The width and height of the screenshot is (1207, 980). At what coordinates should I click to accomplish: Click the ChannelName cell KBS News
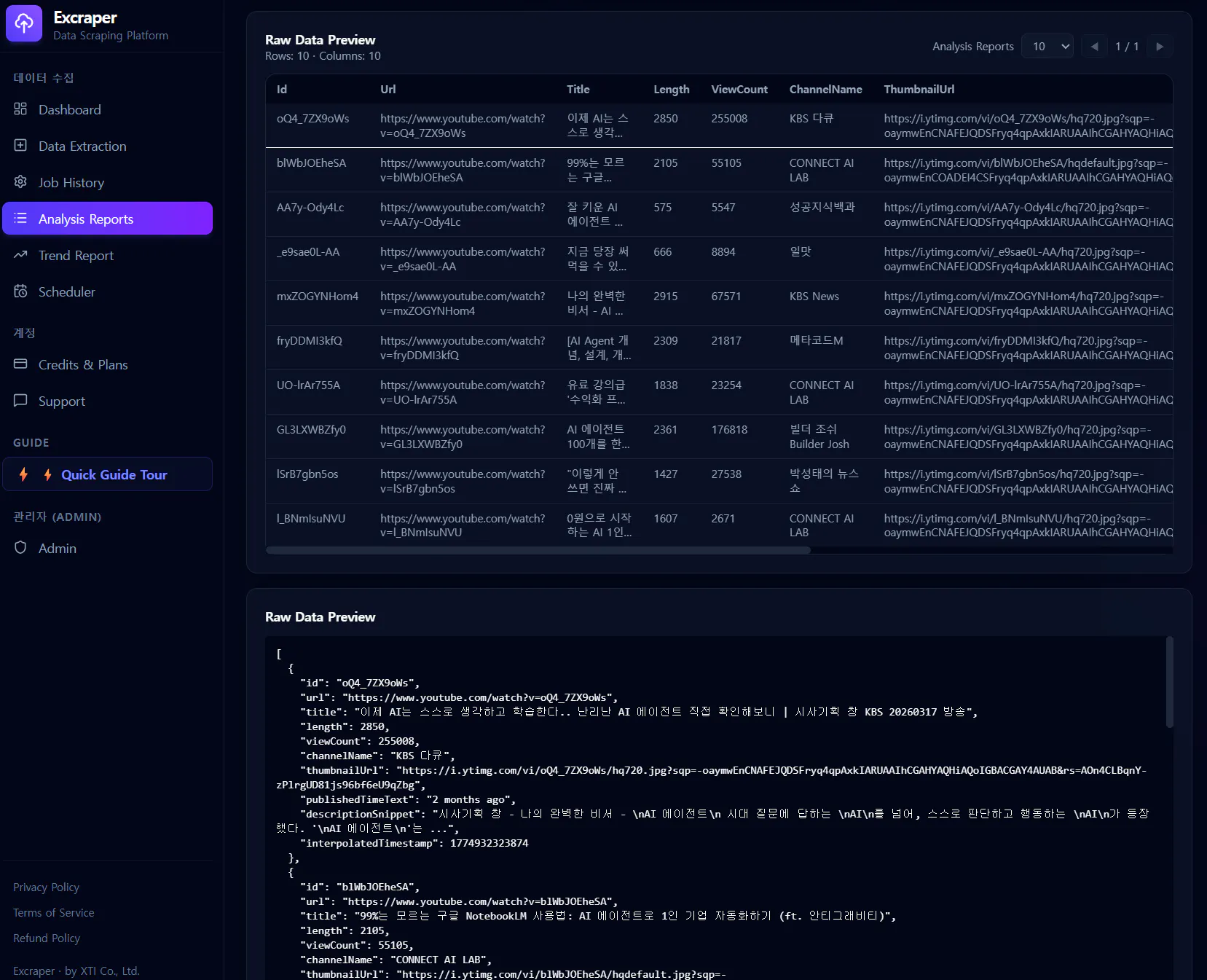click(x=814, y=297)
